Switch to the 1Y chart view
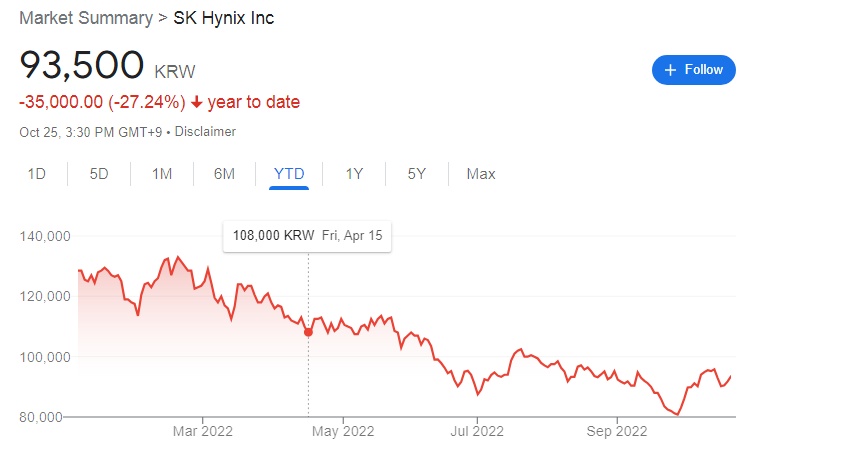842x459 pixels. pos(354,174)
